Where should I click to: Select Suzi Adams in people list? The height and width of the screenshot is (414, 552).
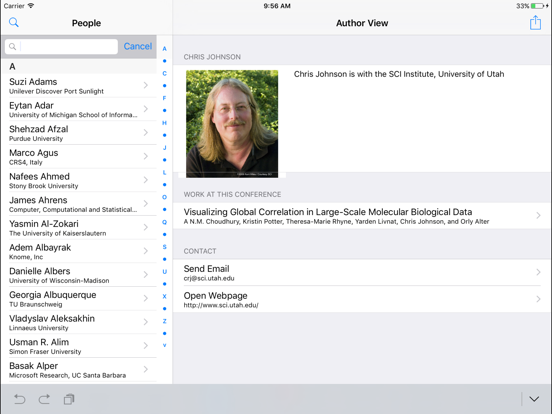point(79,86)
